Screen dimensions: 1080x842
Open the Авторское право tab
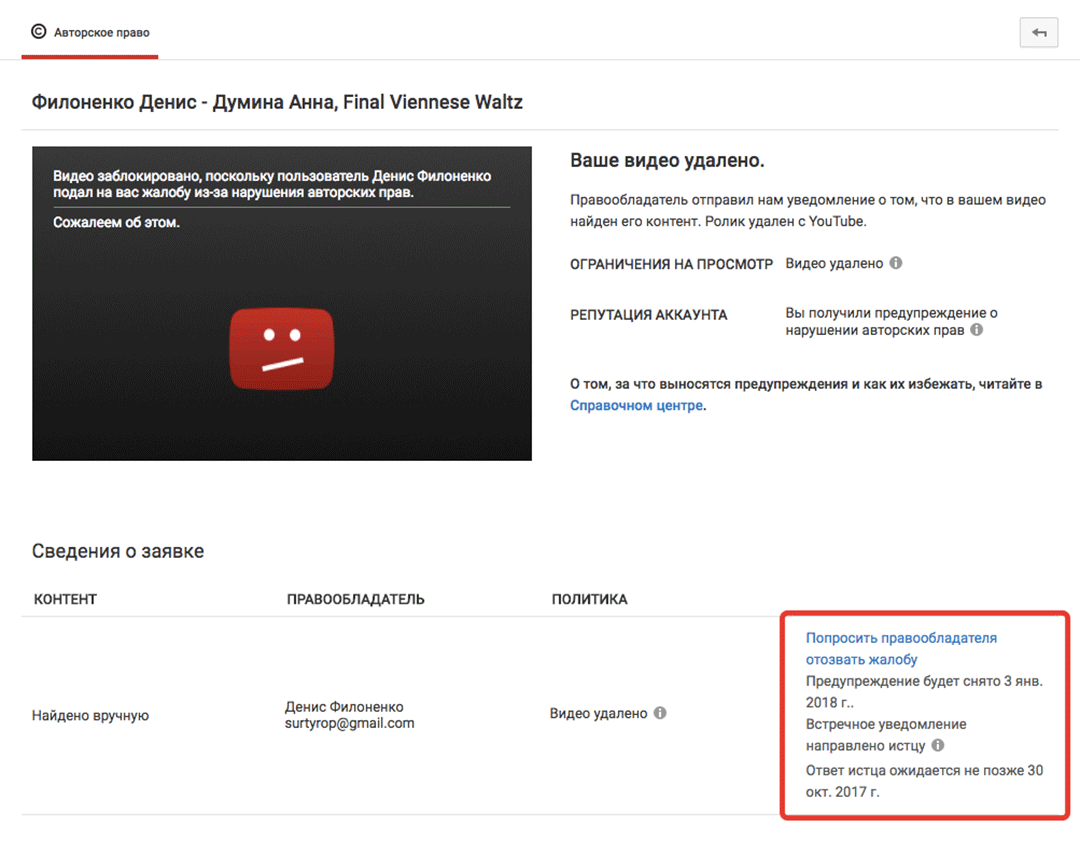[x=90, y=32]
